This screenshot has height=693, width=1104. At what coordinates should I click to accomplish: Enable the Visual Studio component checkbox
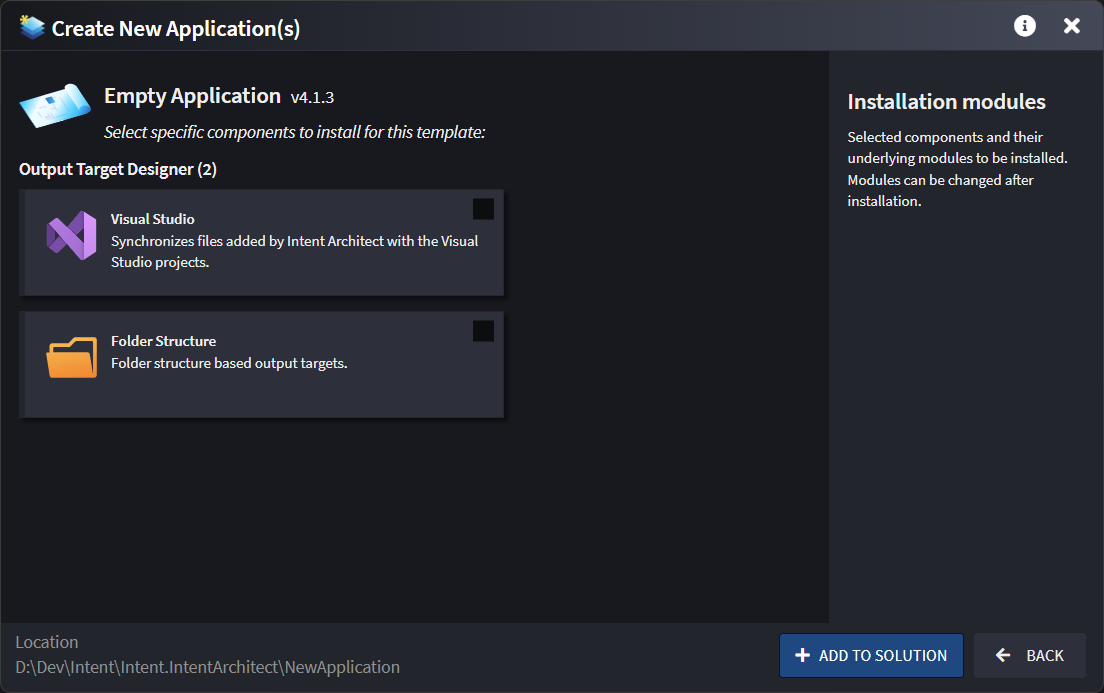coord(483,208)
